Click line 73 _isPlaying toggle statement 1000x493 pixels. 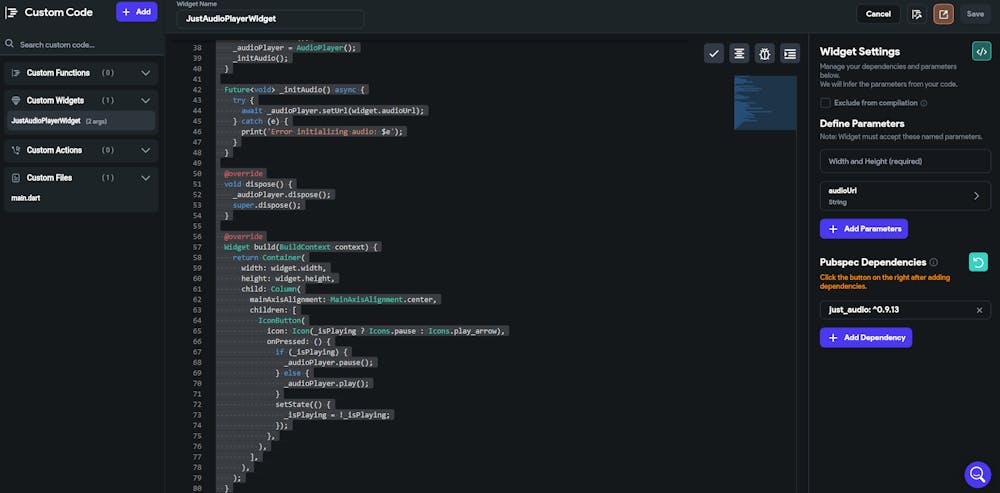(337, 415)
